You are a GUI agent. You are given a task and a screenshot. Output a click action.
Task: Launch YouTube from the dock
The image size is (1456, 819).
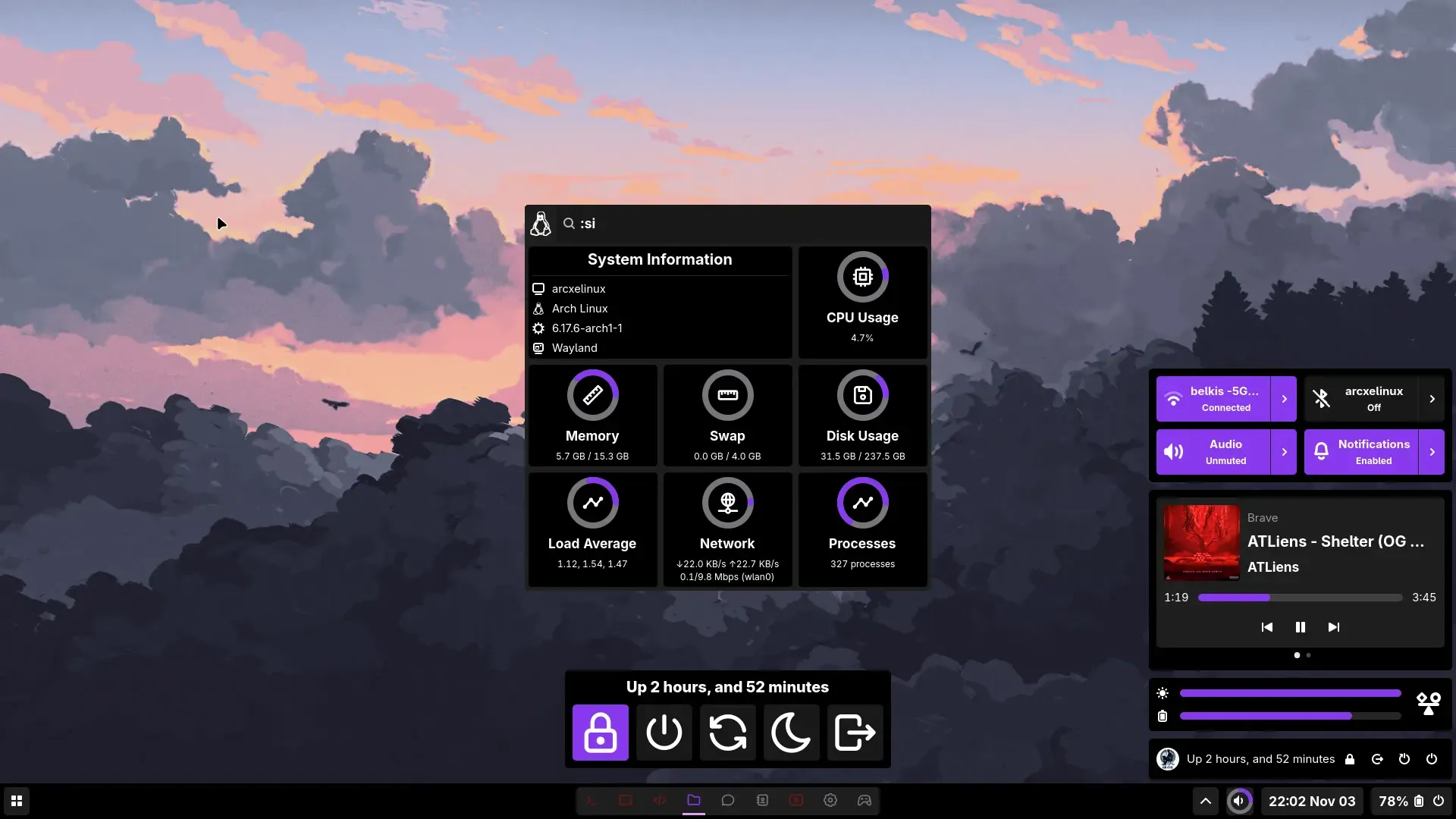pyautogui.click(x=796, y=801)
